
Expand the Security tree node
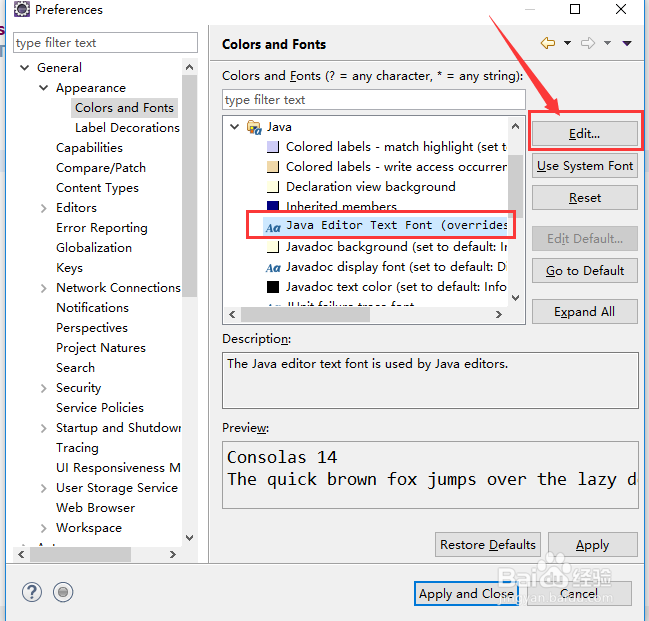point(44,388)
